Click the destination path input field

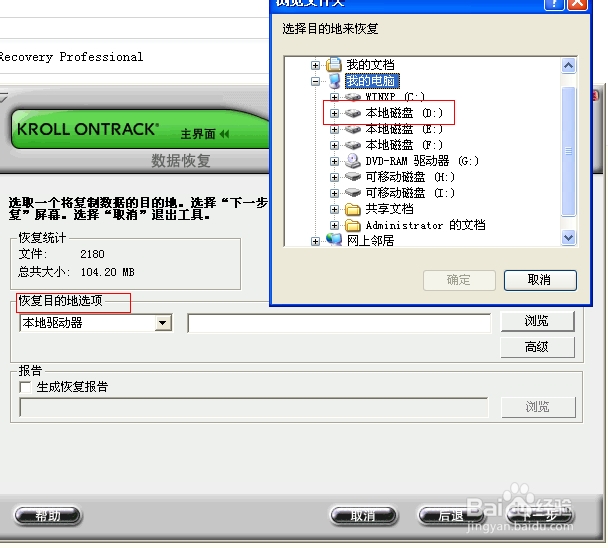click(x=339, y=323)
